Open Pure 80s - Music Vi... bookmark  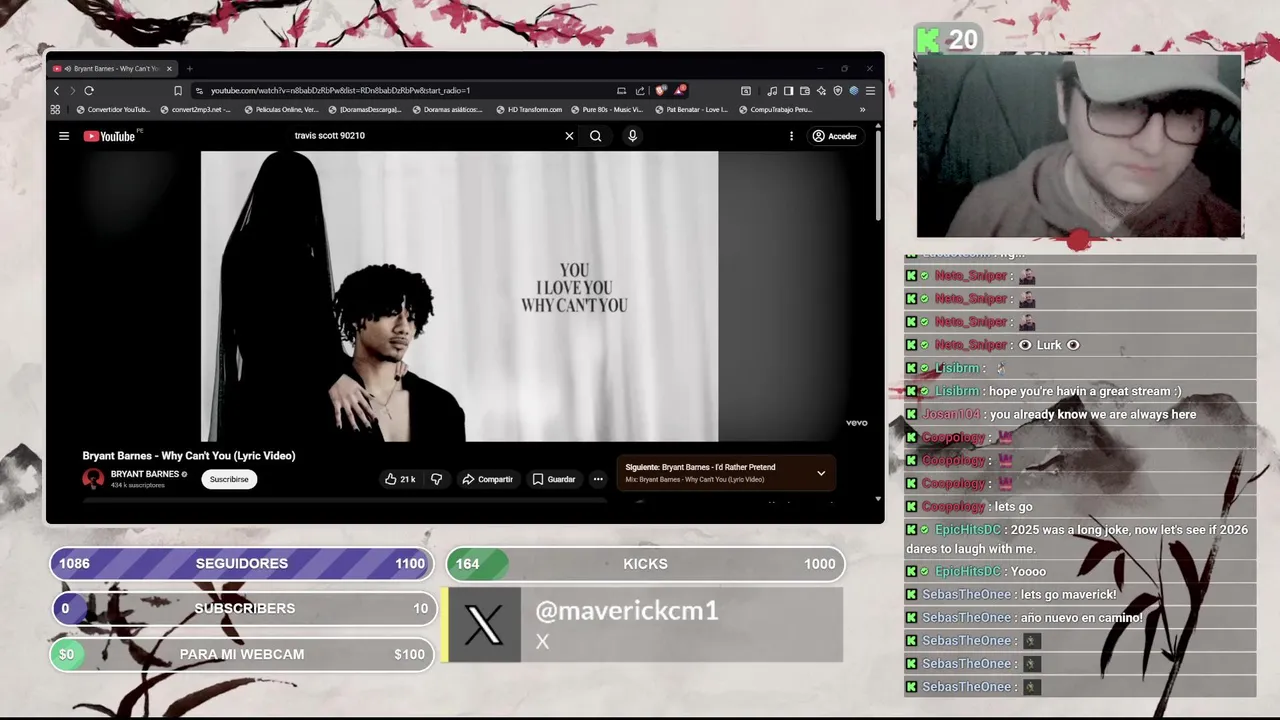click(607, 110)
